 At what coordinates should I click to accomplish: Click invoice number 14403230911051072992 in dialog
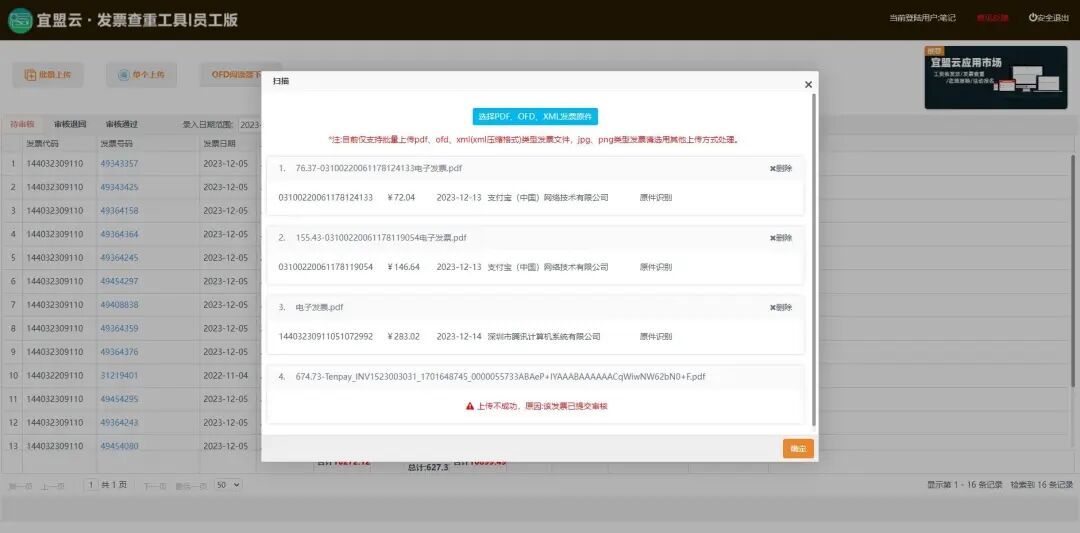(x=325, y=337)
